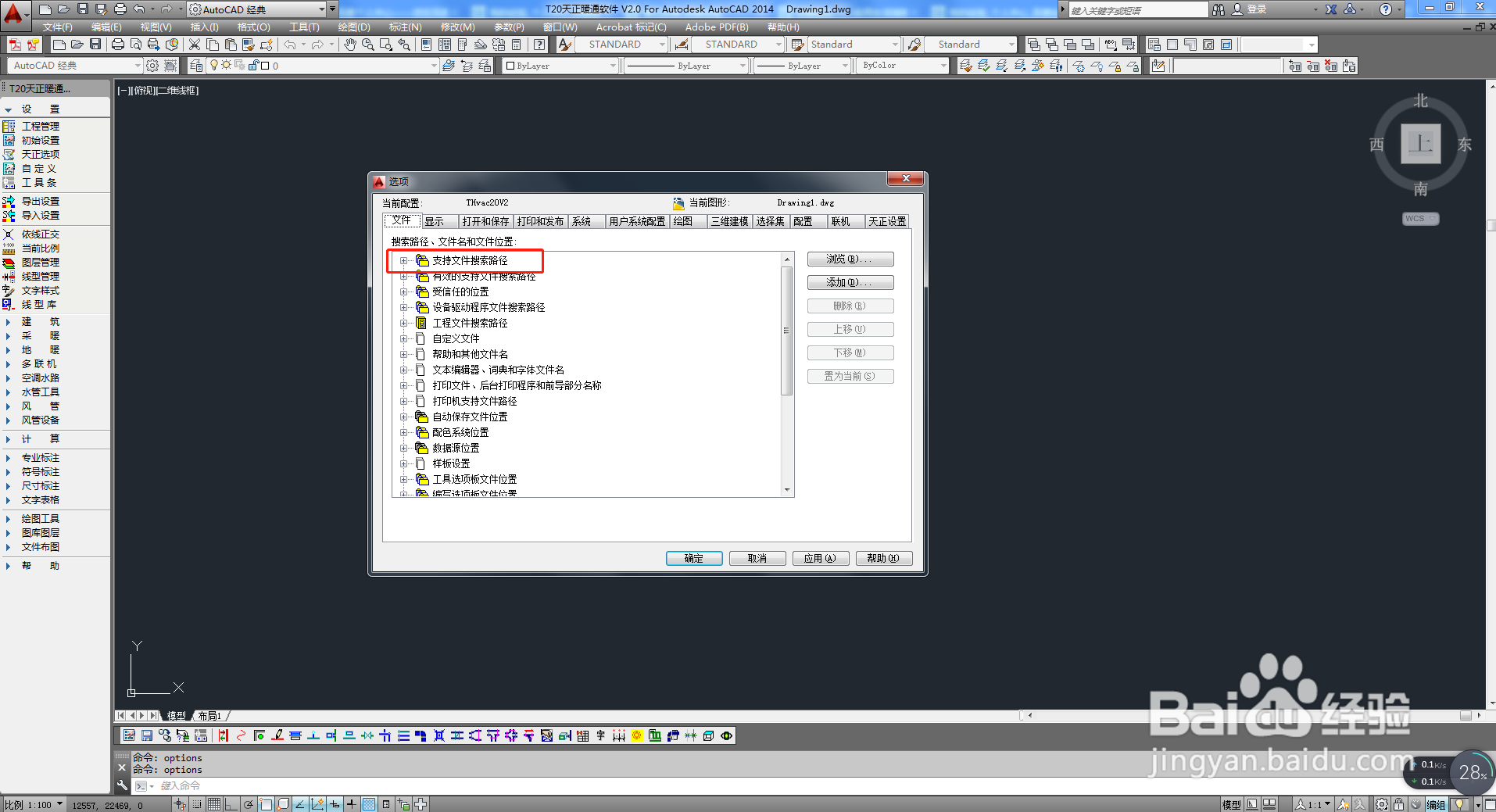Toggle Snap mode in status bar
Image resolution: width=1496 pixels, height=812 pixels.
click(197, 804)
